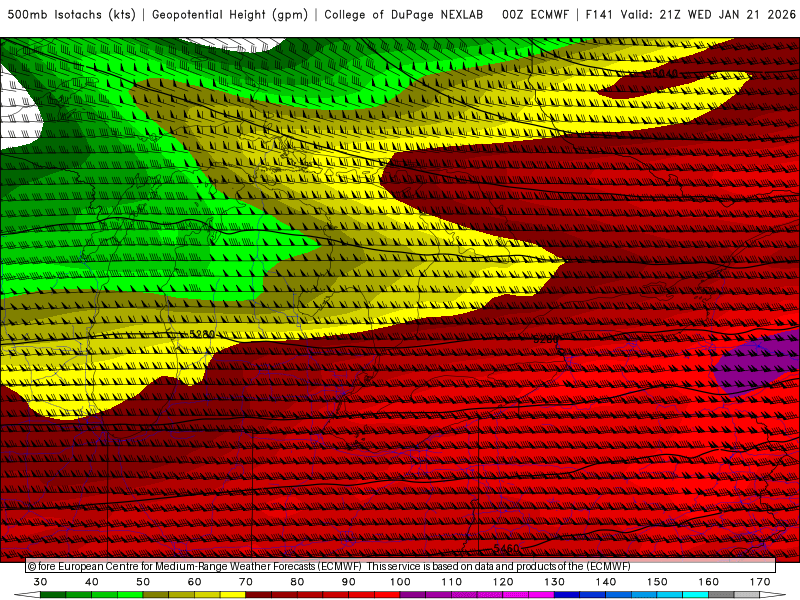Click the legend value 140
Screen dimensions: 800x600
tap(606, 582)
